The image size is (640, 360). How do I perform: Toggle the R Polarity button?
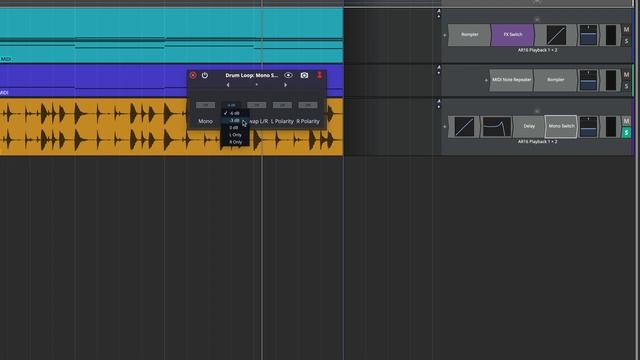click(308, 105)
